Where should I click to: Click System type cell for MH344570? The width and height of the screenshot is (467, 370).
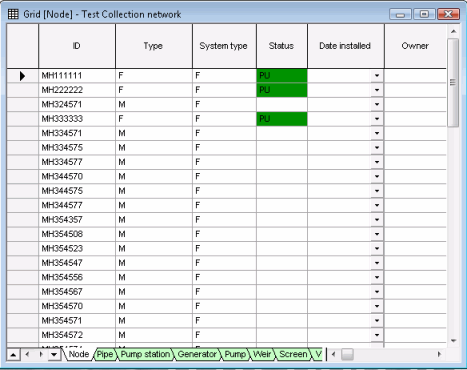click(x=224, y=176)
